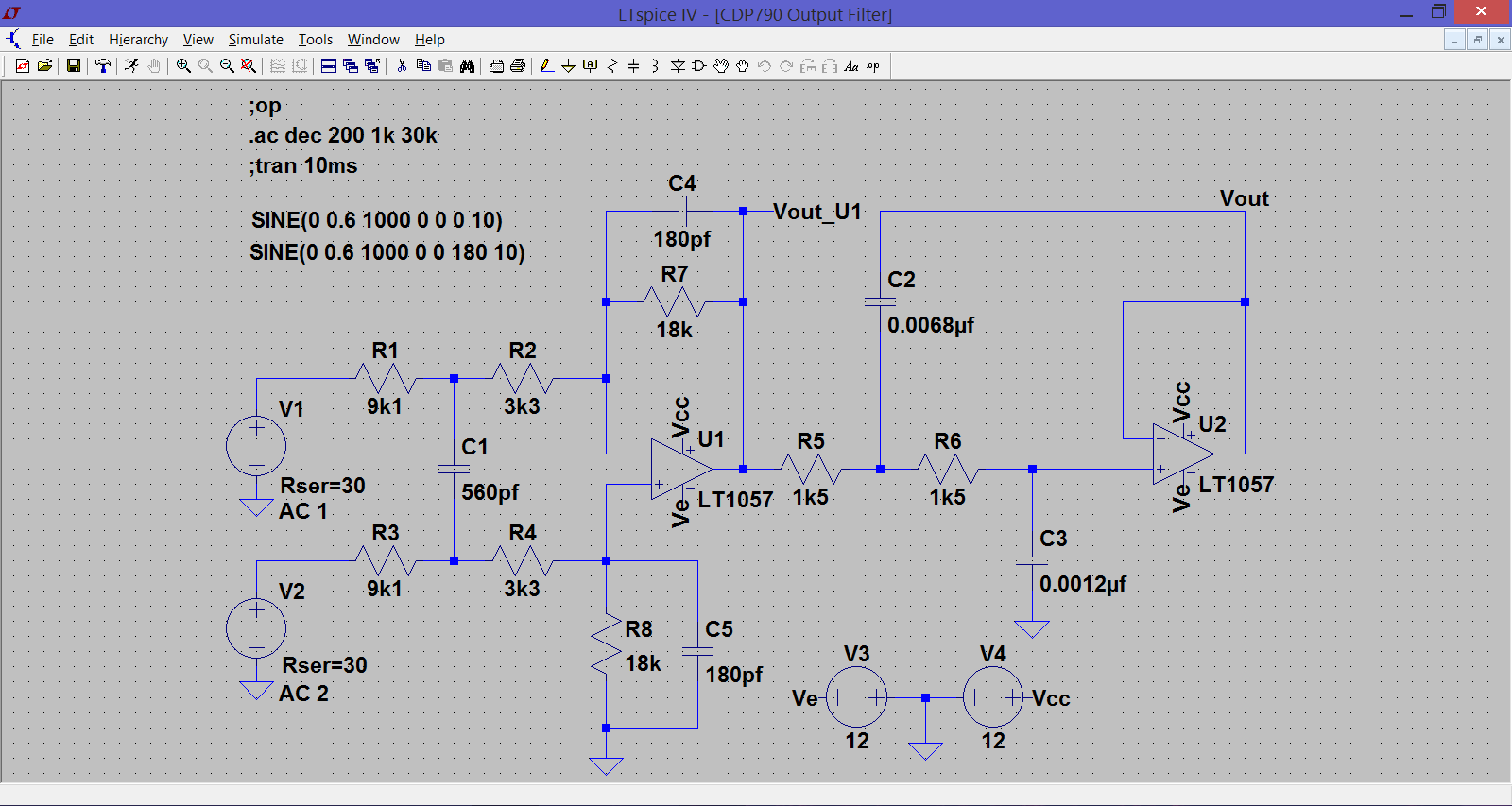Viewport: 1512px width, 806px height.
Task: Select voltage source V1 symbol
Action: tap(256, 445)
